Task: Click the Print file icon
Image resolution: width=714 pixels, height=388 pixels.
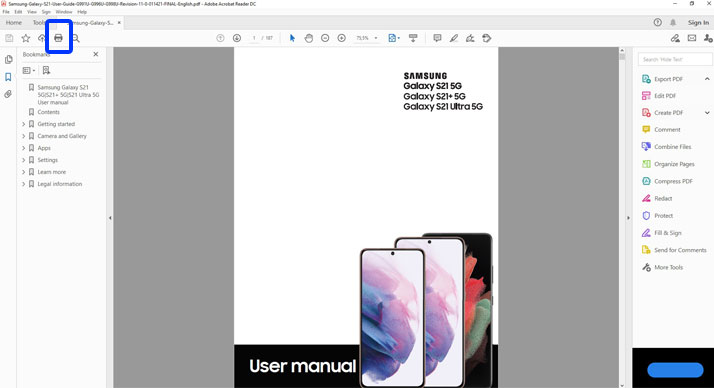Action: click(x=58, y=38)
